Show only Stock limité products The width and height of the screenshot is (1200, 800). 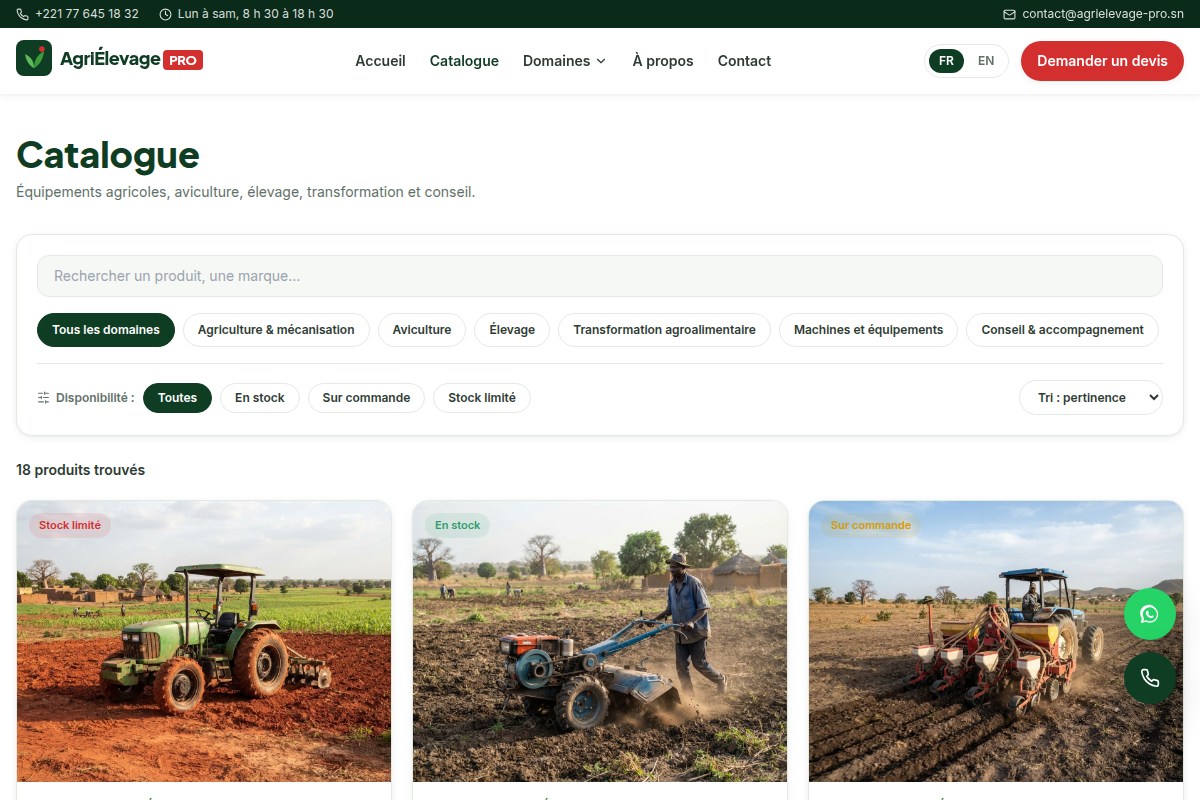(x=482, y=398)
